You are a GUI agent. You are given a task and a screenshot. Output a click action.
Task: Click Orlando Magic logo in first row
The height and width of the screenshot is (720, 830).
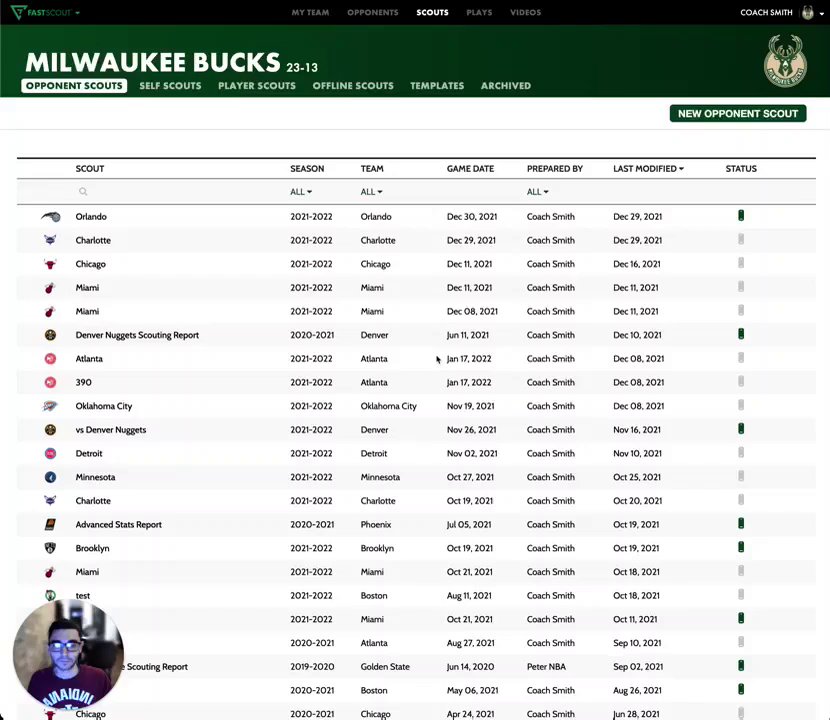50,216
